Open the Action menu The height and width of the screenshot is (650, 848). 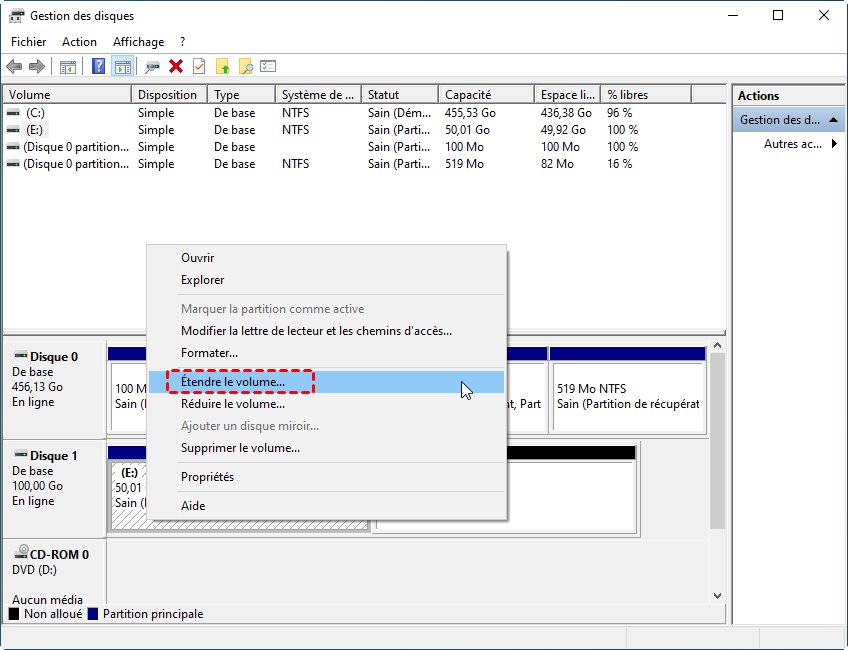click(80, 42)
